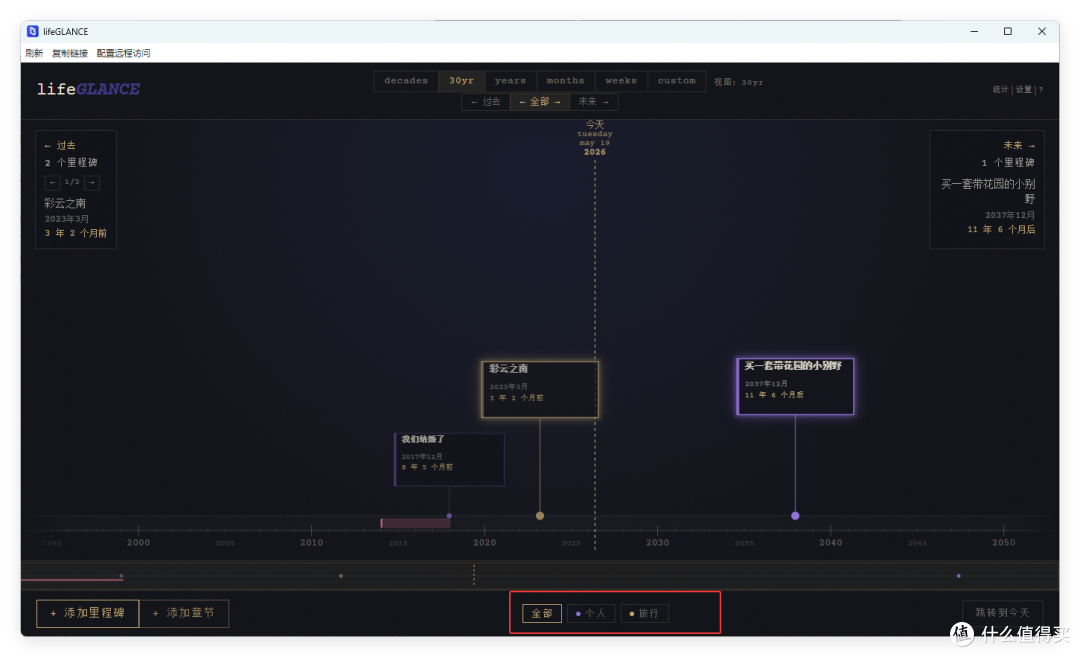This screenshot has width=1080, height=657.
Task: Click the ← 过去 panel header
Action: coord(60,145)
